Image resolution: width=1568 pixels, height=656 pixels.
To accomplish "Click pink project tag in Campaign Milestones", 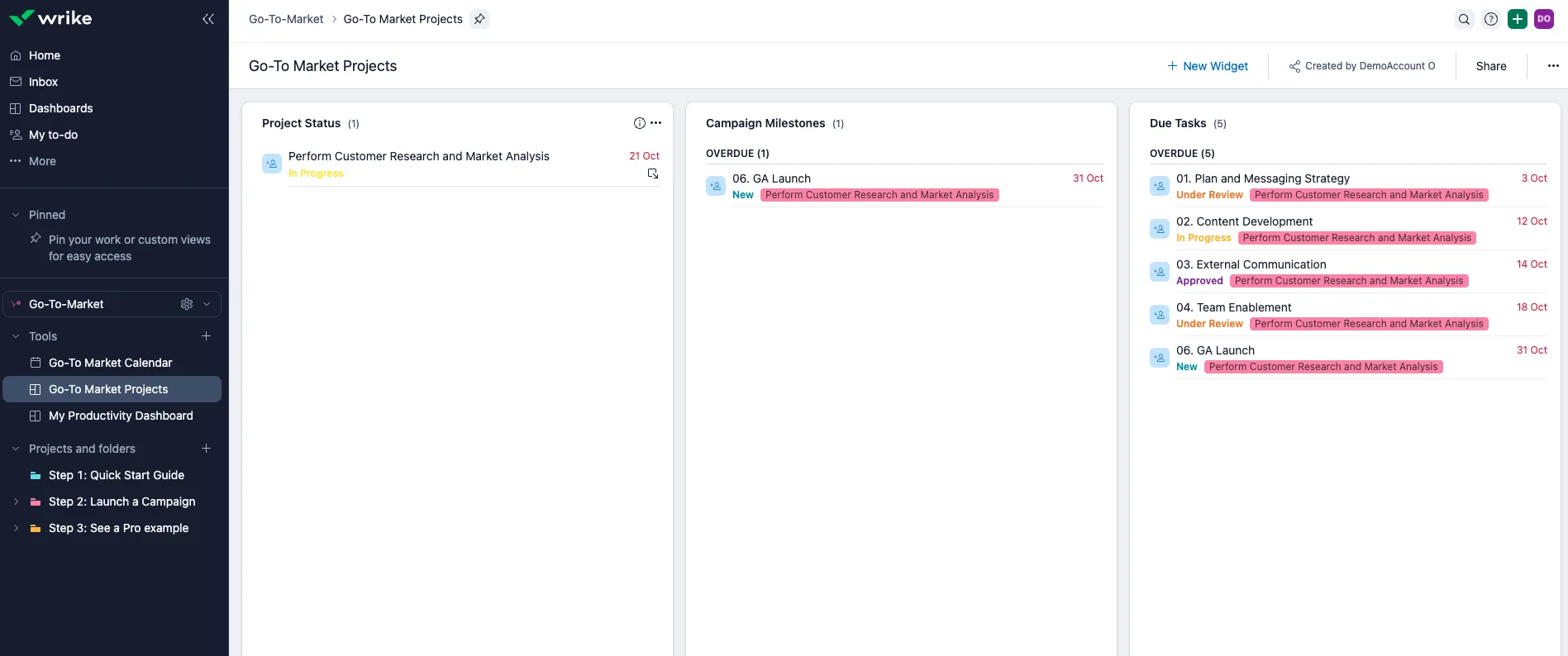I will [879, 195].
